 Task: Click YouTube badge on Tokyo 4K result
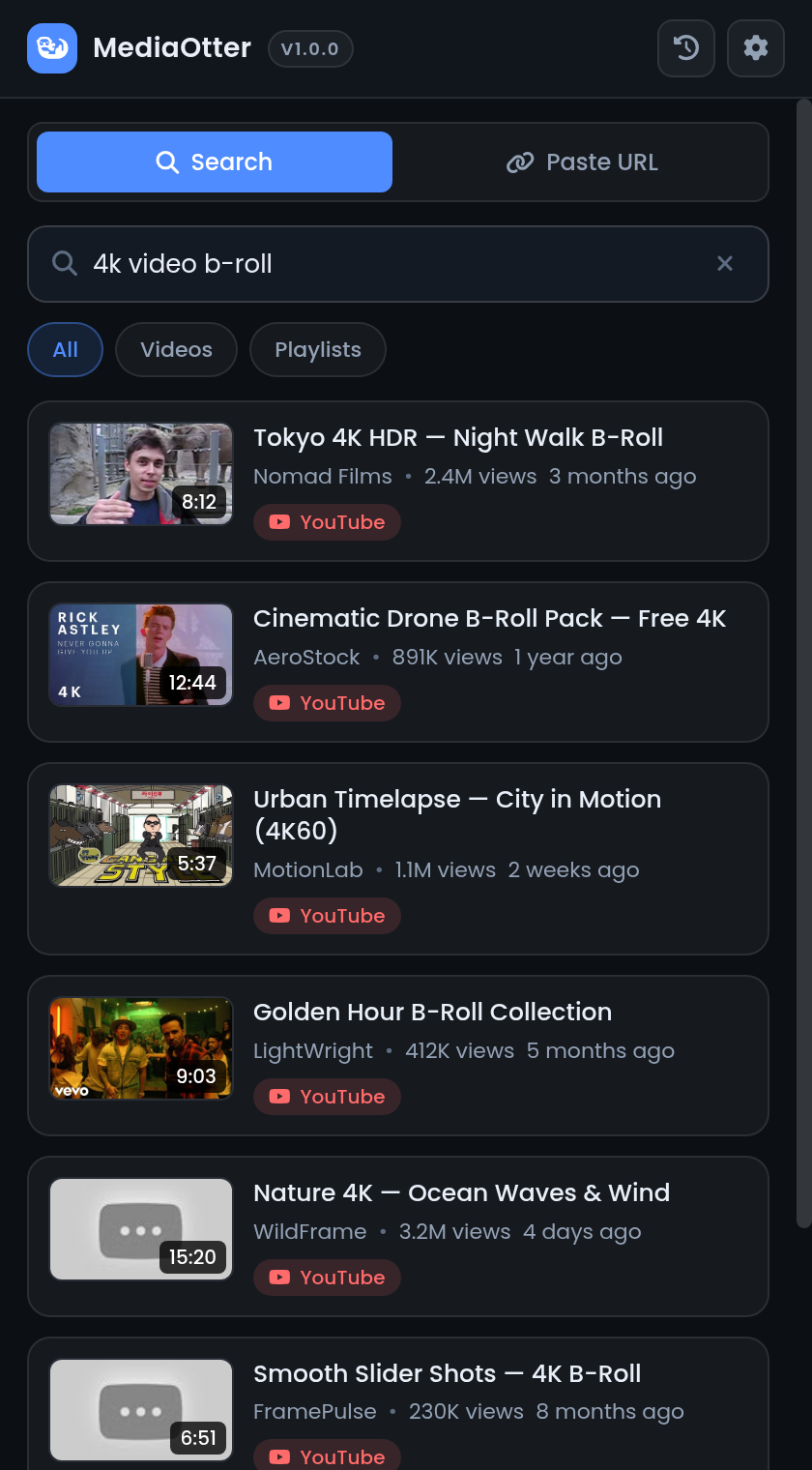click(x=327, y=522)
